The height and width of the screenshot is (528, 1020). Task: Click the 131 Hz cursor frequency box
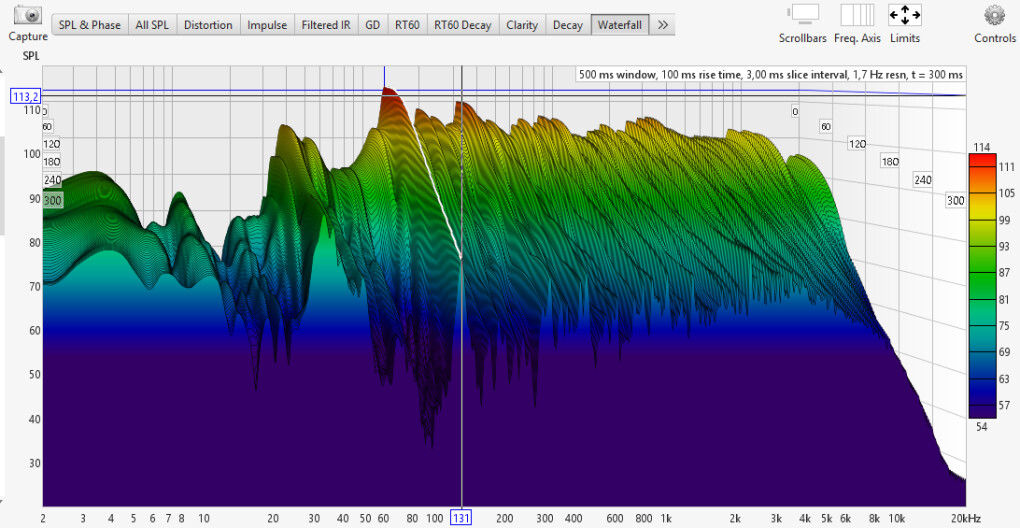461,518
